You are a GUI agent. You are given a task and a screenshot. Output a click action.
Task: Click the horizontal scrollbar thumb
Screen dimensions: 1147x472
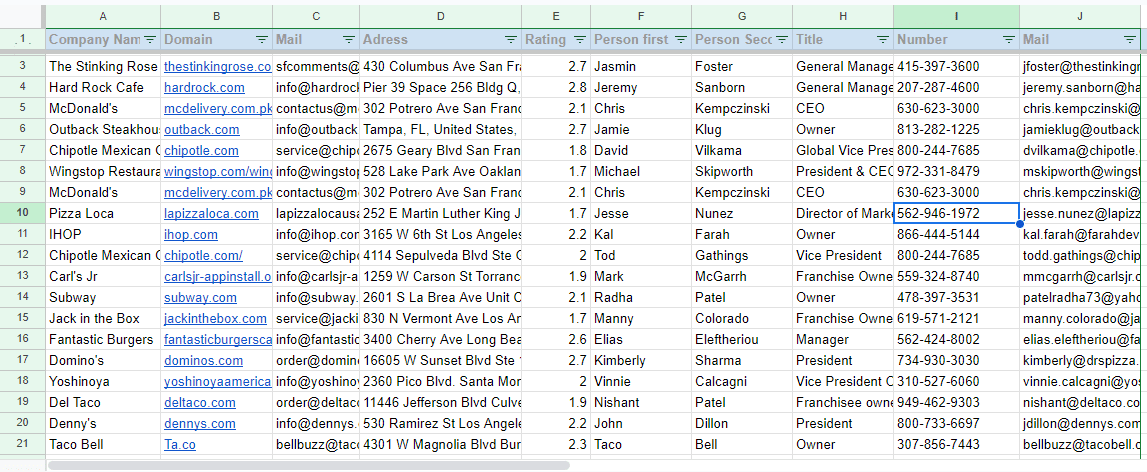(309, 465)
